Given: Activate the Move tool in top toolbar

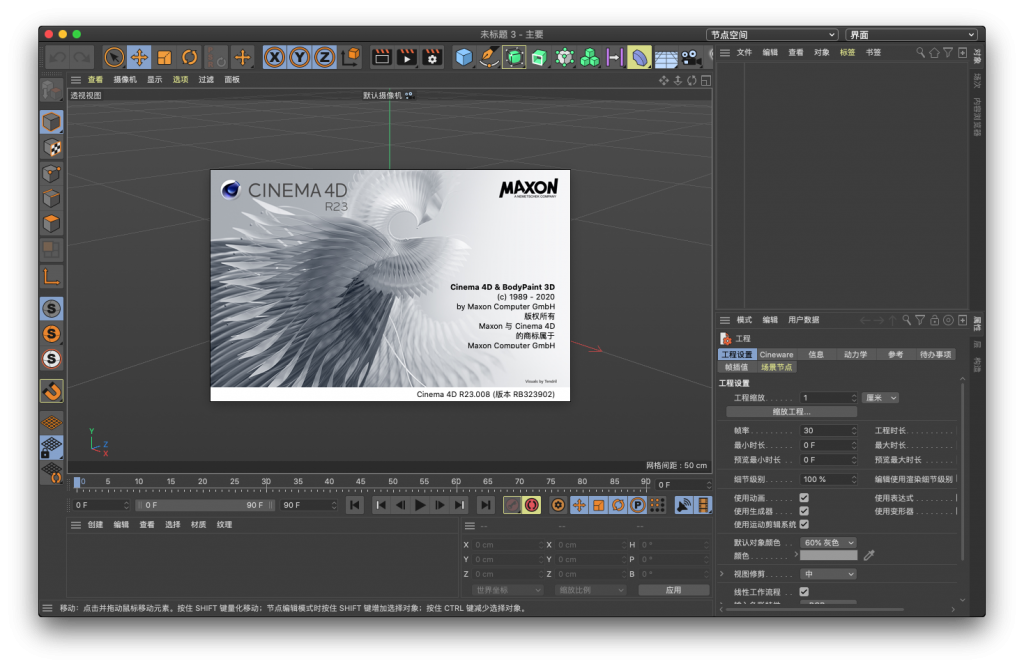Looking at the screenshot, I should coord(139,57).
